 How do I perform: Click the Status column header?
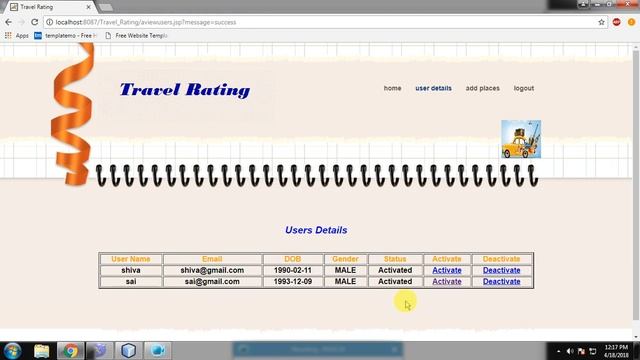click(395, 259)
